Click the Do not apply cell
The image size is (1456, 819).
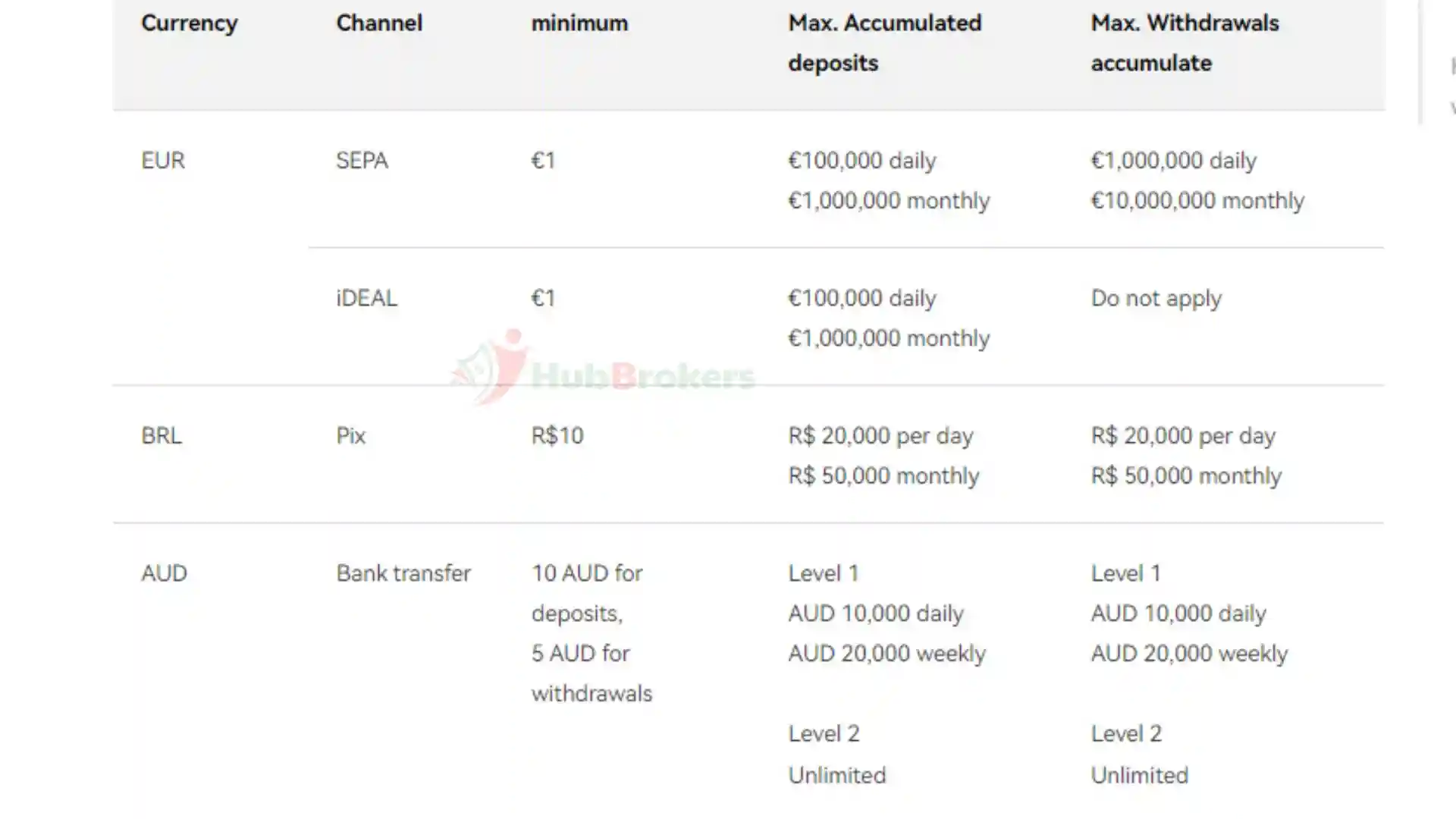(x=1156, y=298)
